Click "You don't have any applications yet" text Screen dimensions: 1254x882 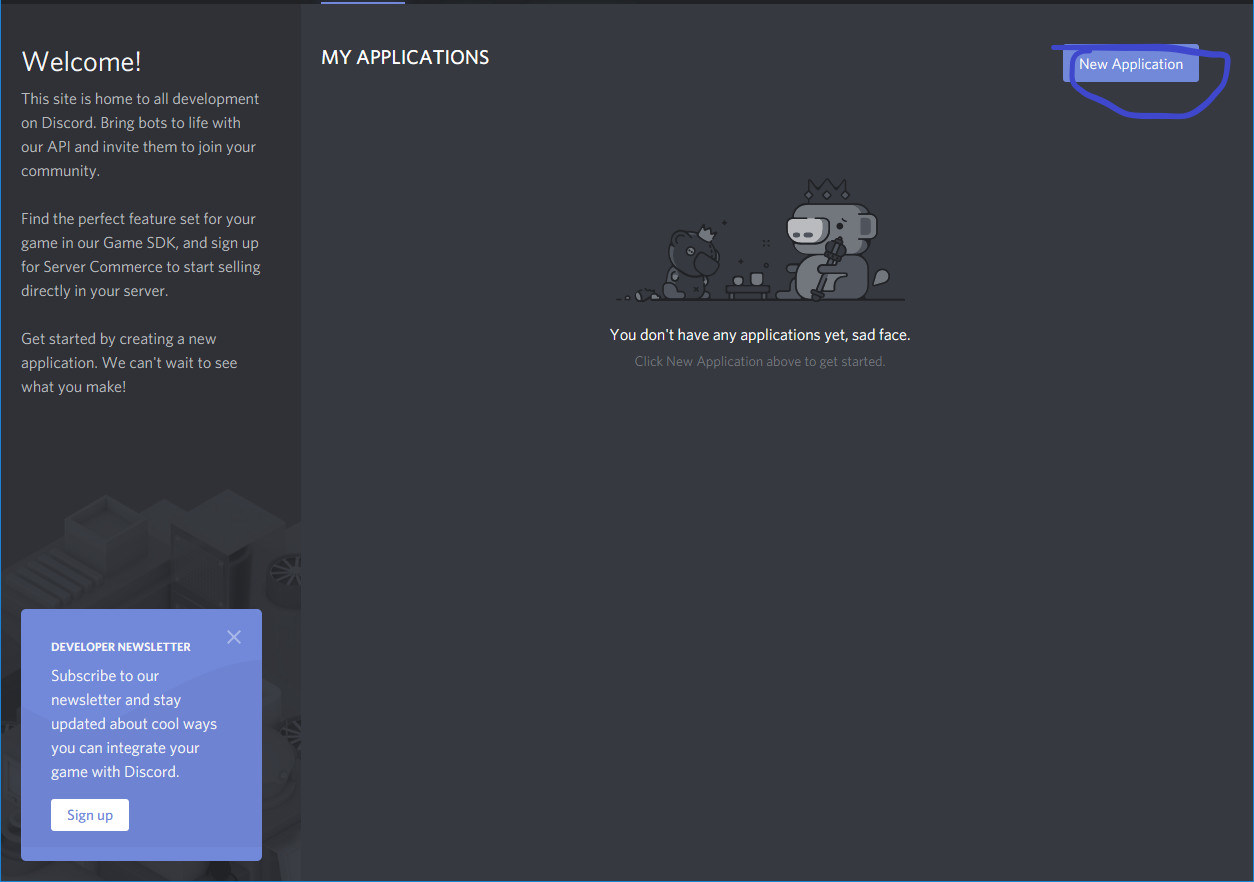tap(760, 335)
